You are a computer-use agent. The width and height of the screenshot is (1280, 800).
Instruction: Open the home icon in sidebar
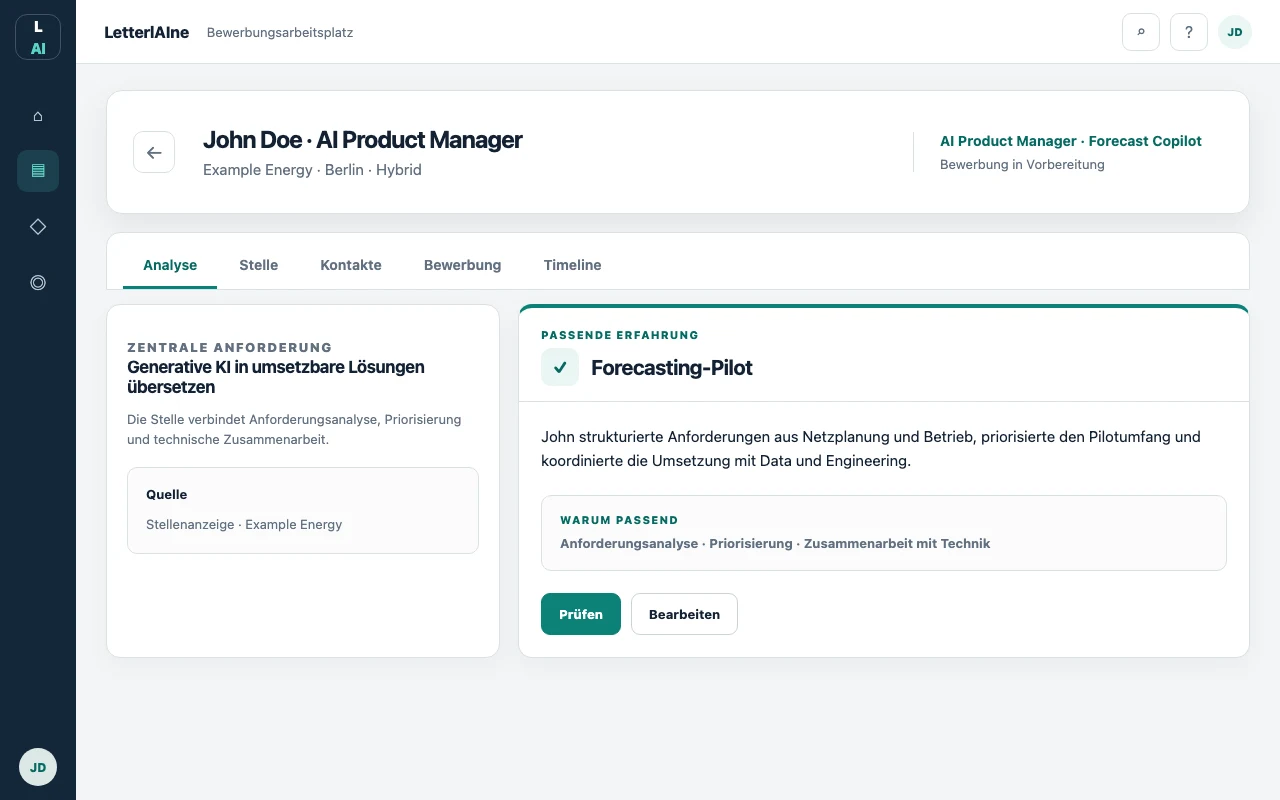coord(38,116)
